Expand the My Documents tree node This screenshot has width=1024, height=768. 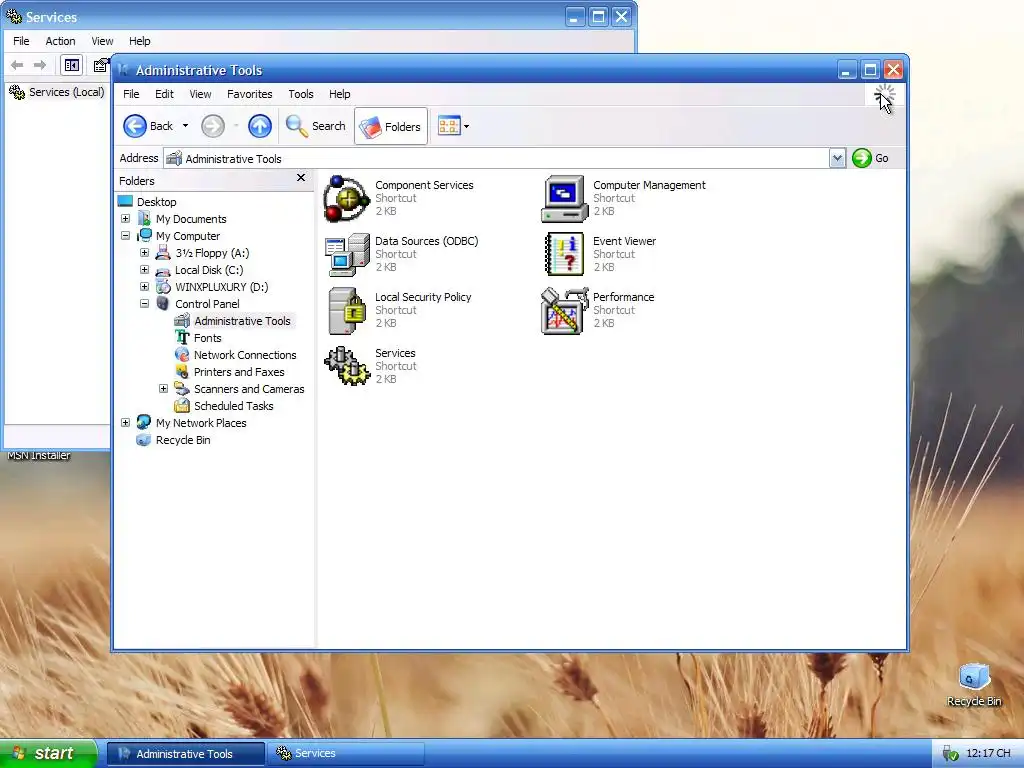125,219
